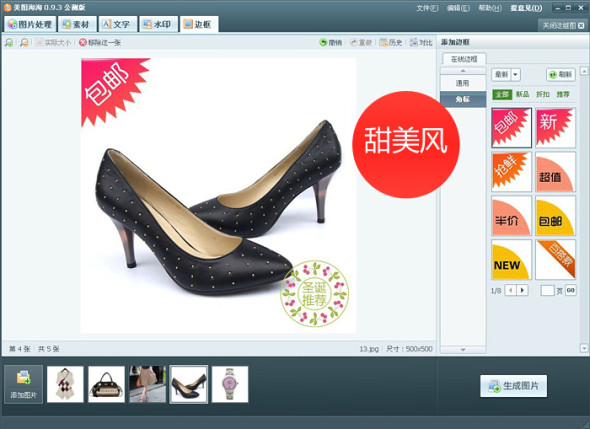
Task: Filter by 全部
Action: click(x=502, y=94)
